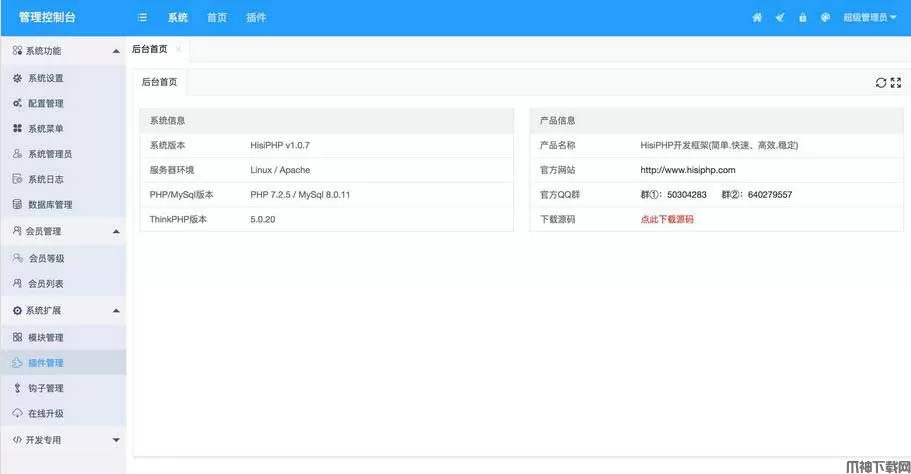
Task: Open 数据库管理 in the sidebar
Action: (x=50, y=205)
